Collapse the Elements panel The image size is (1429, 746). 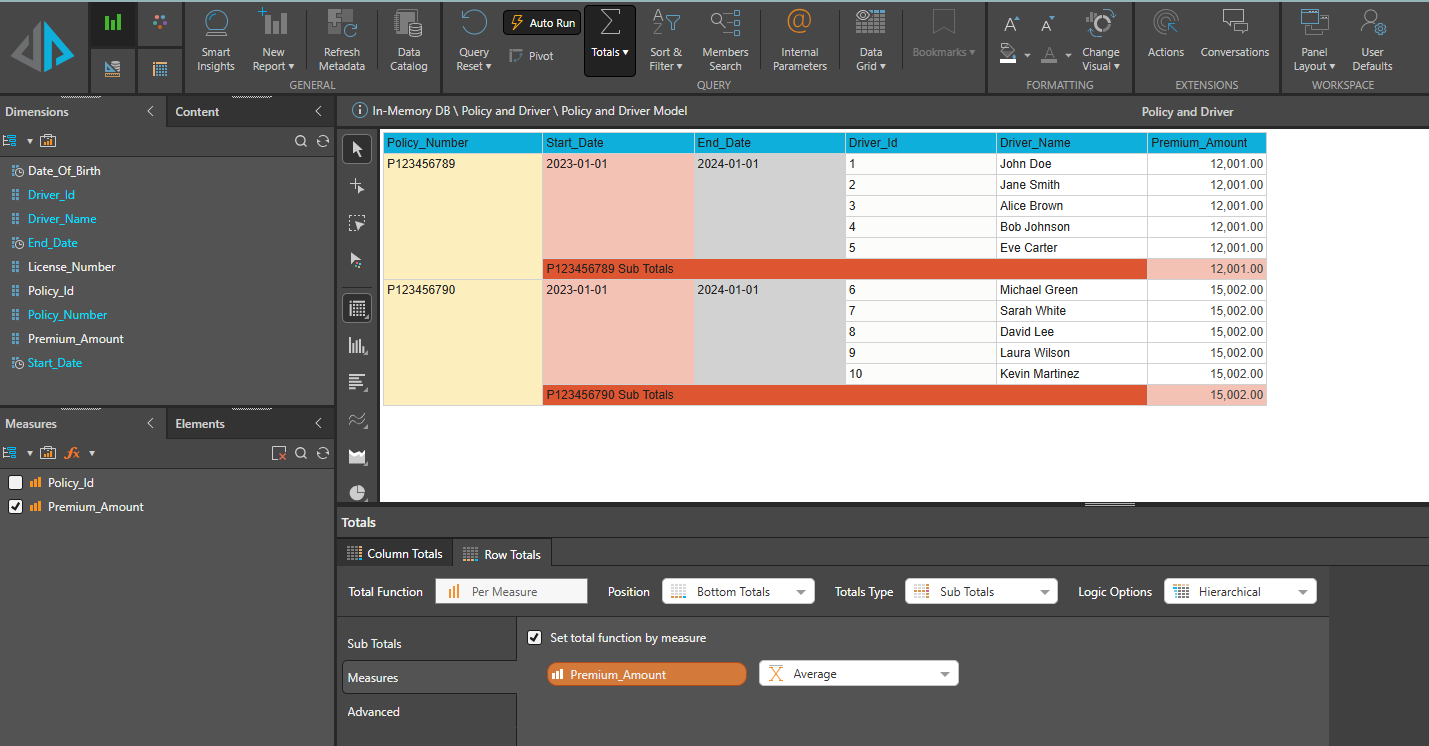pos(318,423)
